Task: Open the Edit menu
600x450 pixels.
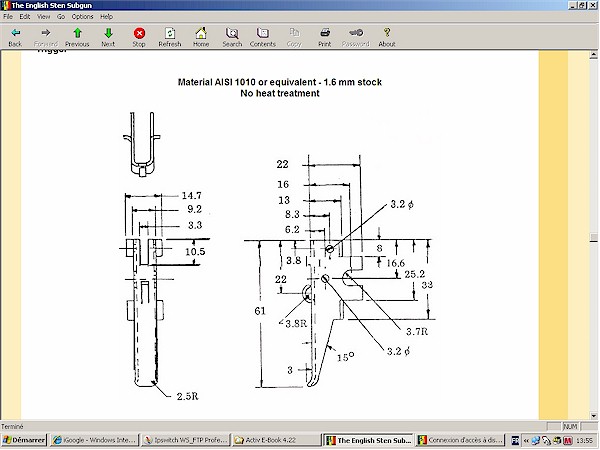Action: click(x=24, y=17)
